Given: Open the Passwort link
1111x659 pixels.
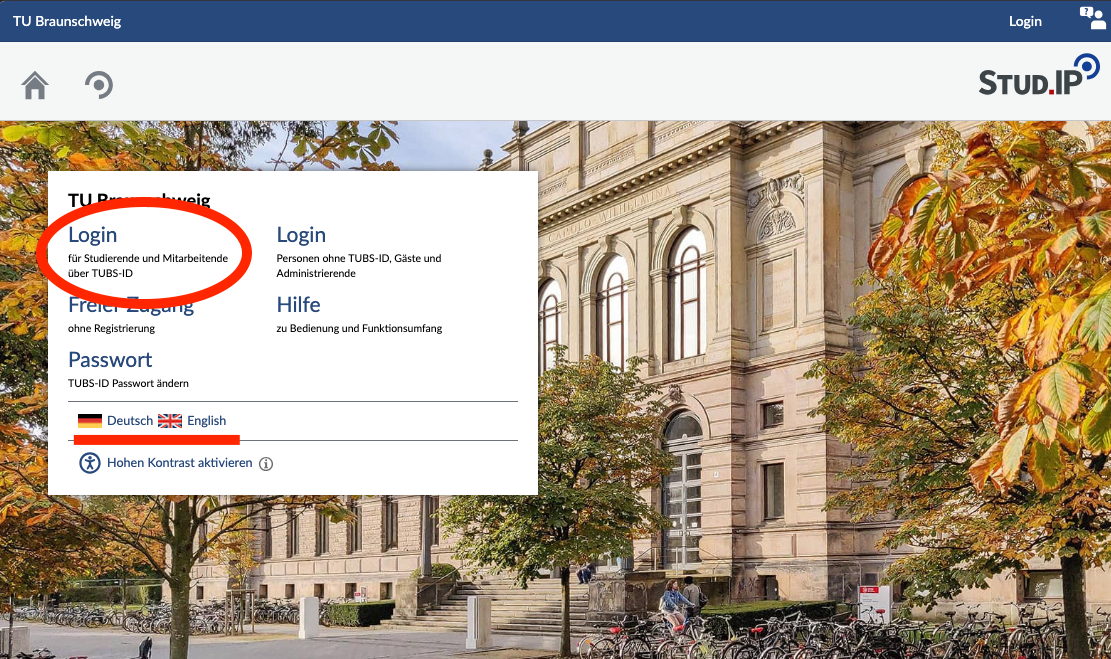Looking at the screenshot, I should coord(110,360).
